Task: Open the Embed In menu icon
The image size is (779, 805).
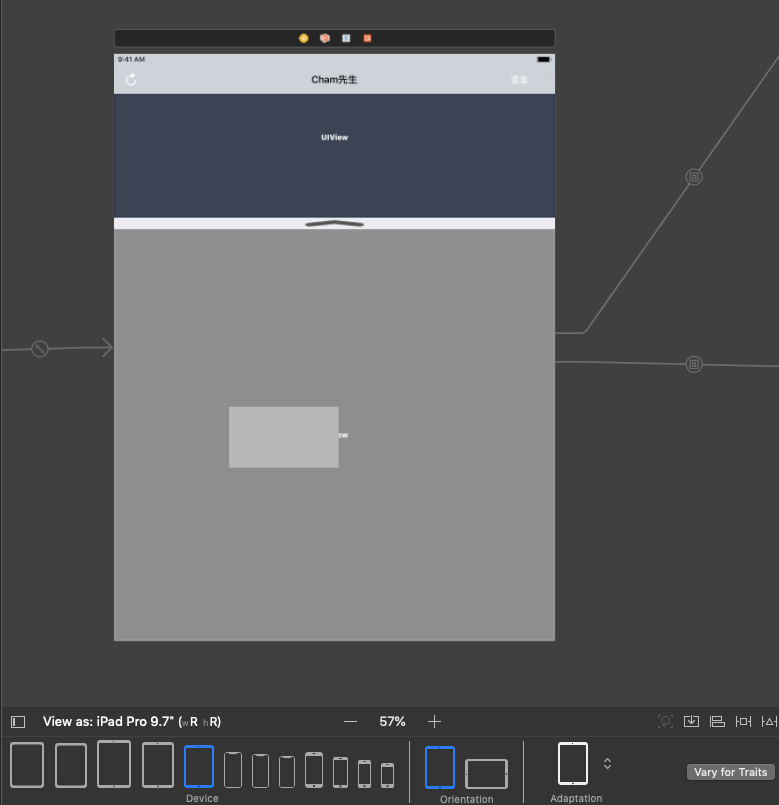Action: [691, 721]
